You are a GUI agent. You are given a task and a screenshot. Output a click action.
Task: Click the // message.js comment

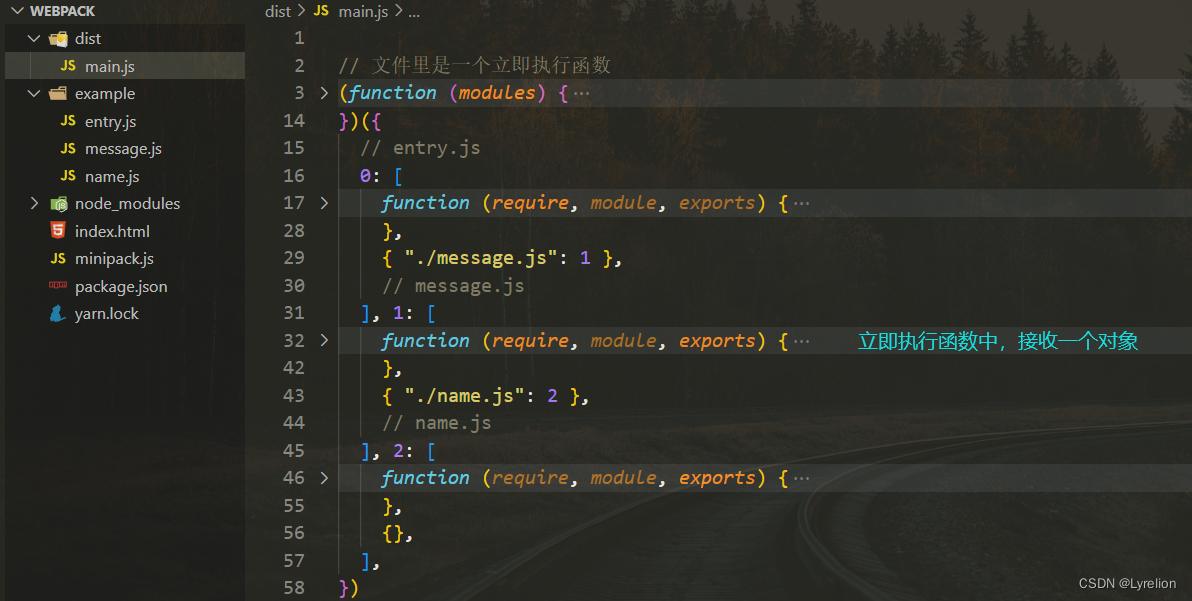click(453, 286)
